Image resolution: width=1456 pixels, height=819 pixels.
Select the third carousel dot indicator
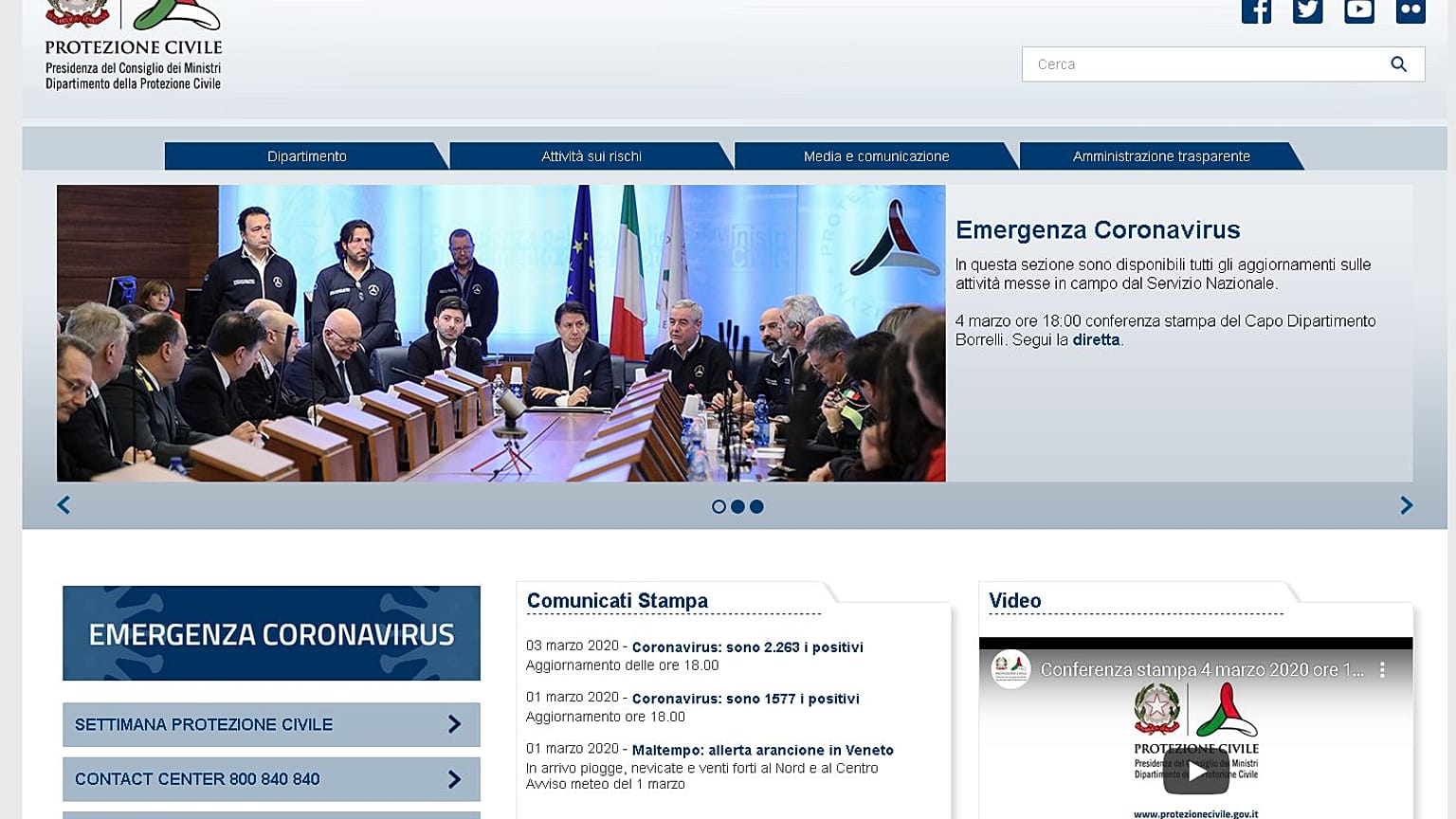click(x=756, y=506)
